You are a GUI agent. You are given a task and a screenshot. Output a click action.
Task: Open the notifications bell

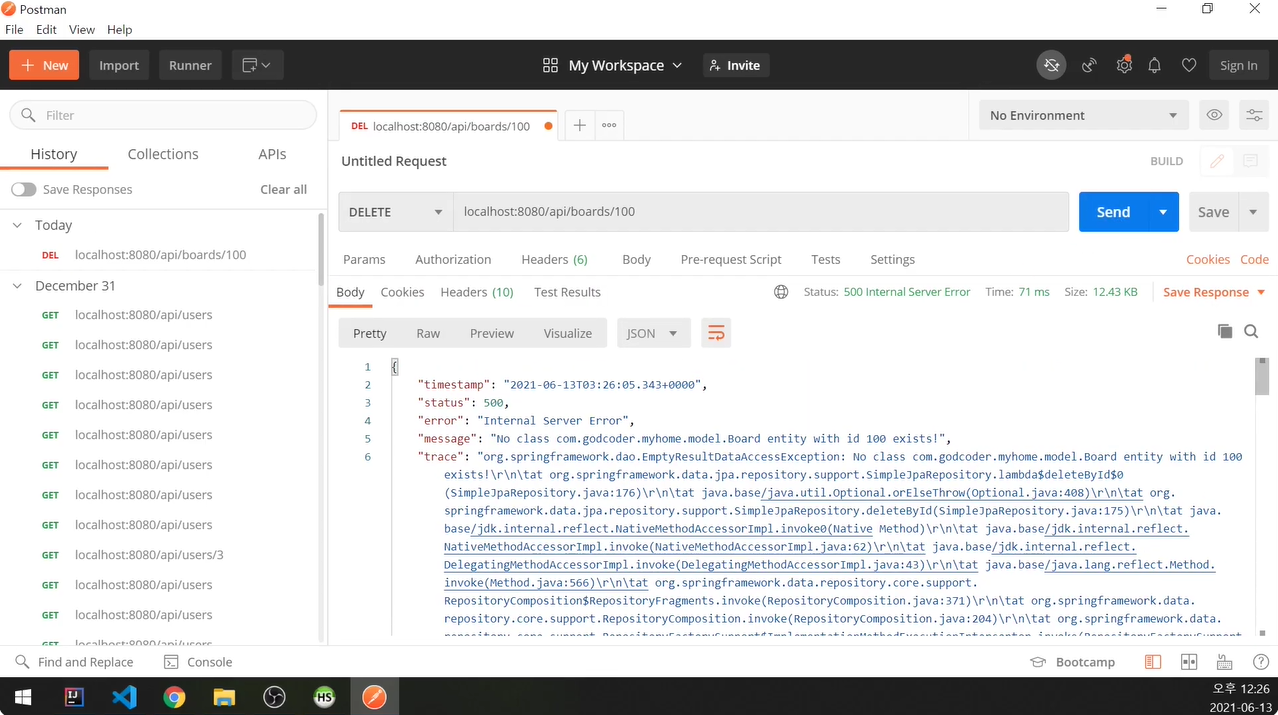click(x=1154, y=65)
